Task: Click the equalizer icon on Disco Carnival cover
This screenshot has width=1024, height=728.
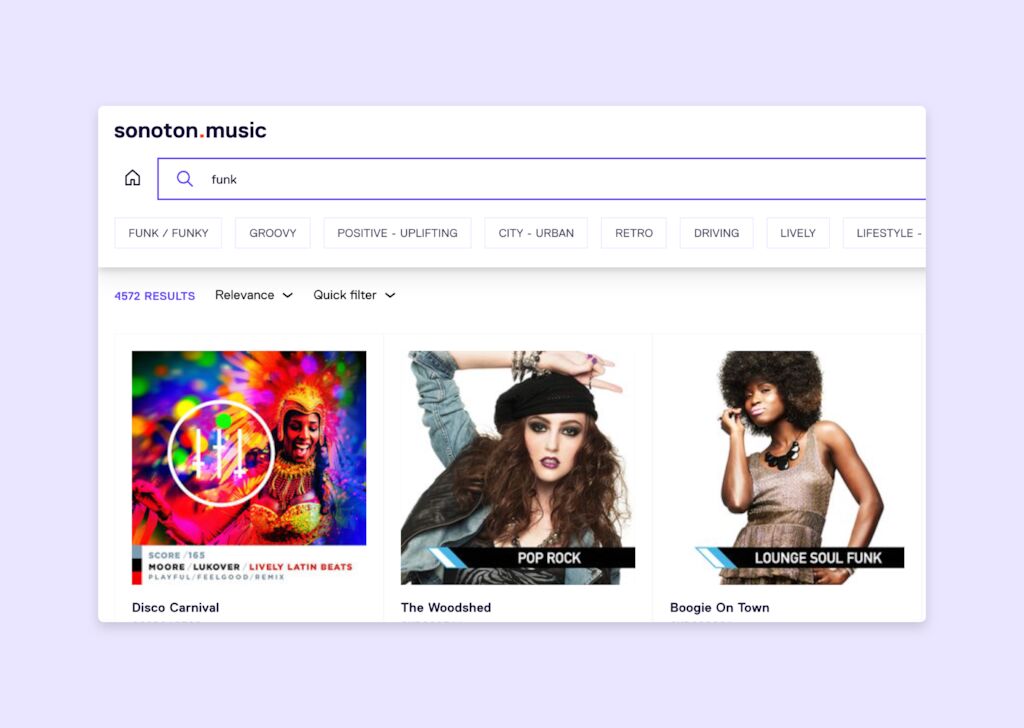Action: point(220,453)
